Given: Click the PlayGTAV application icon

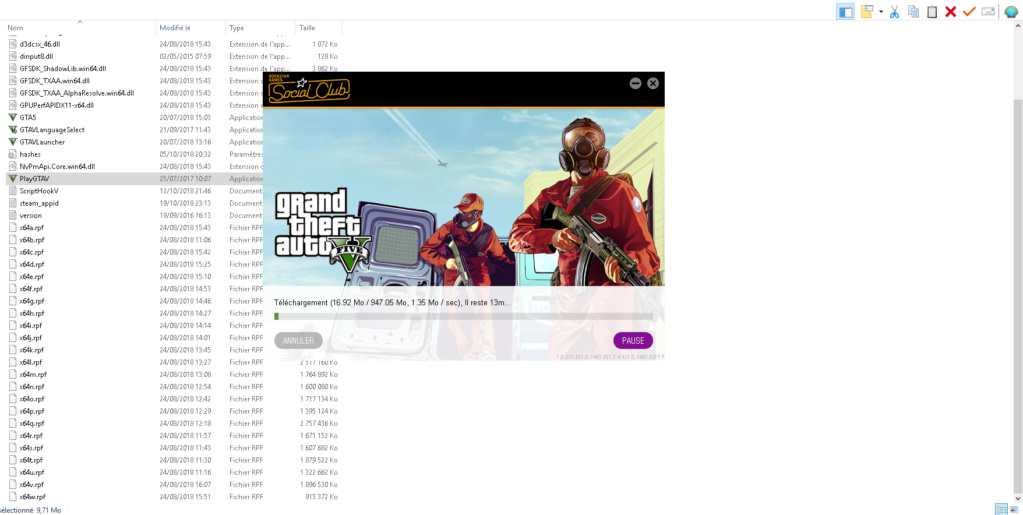Looking at the screenshot, I should [x=12, y=179].
